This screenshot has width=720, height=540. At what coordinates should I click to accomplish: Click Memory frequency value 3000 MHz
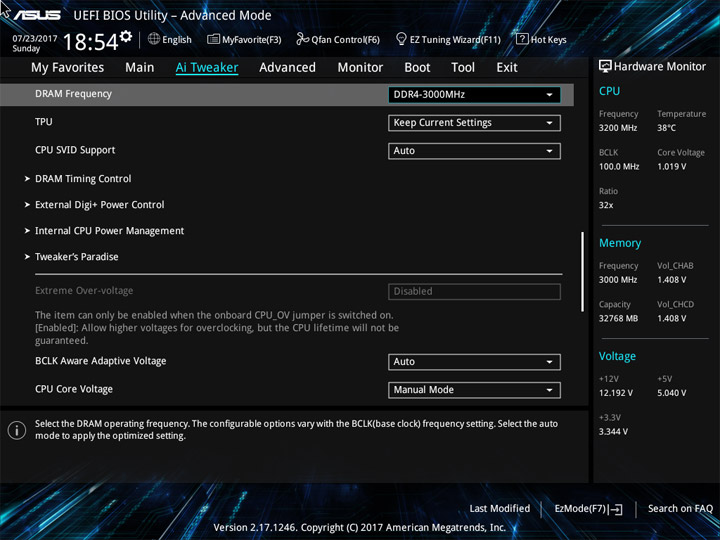click(x=618, y=280)
